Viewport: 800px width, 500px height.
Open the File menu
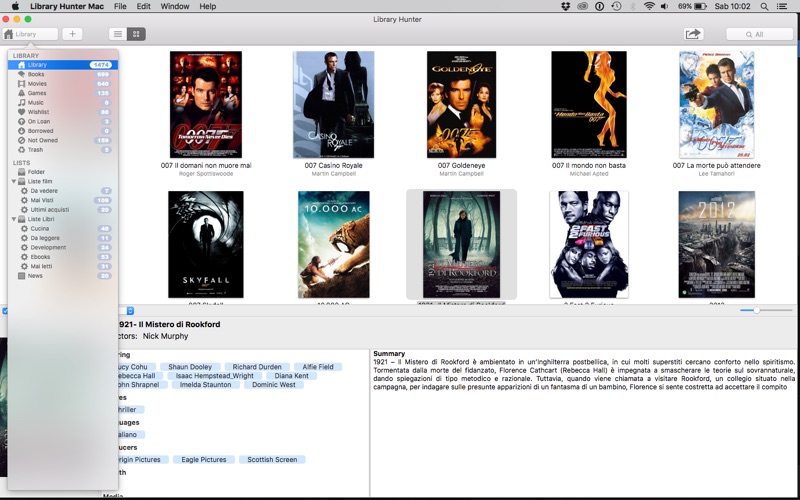pos(120,6)
